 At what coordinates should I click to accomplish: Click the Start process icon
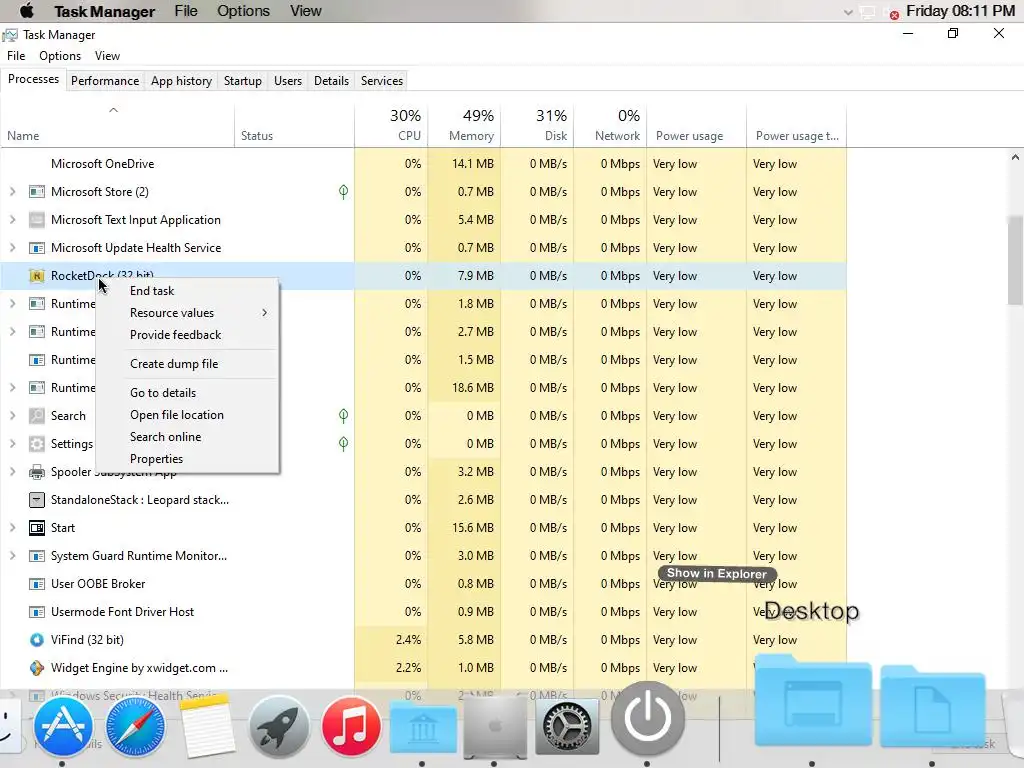coord(37,528)
